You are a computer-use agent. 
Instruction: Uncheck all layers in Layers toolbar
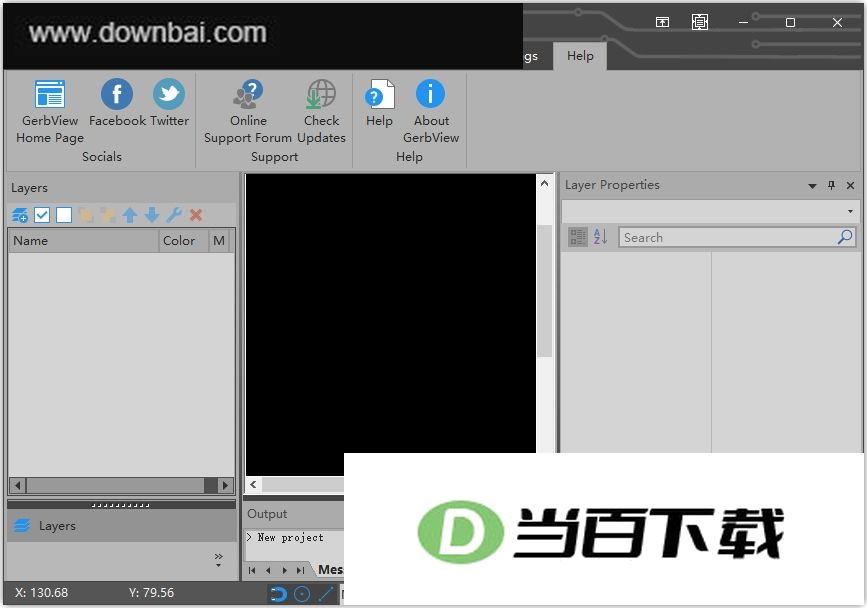(64, 215)
